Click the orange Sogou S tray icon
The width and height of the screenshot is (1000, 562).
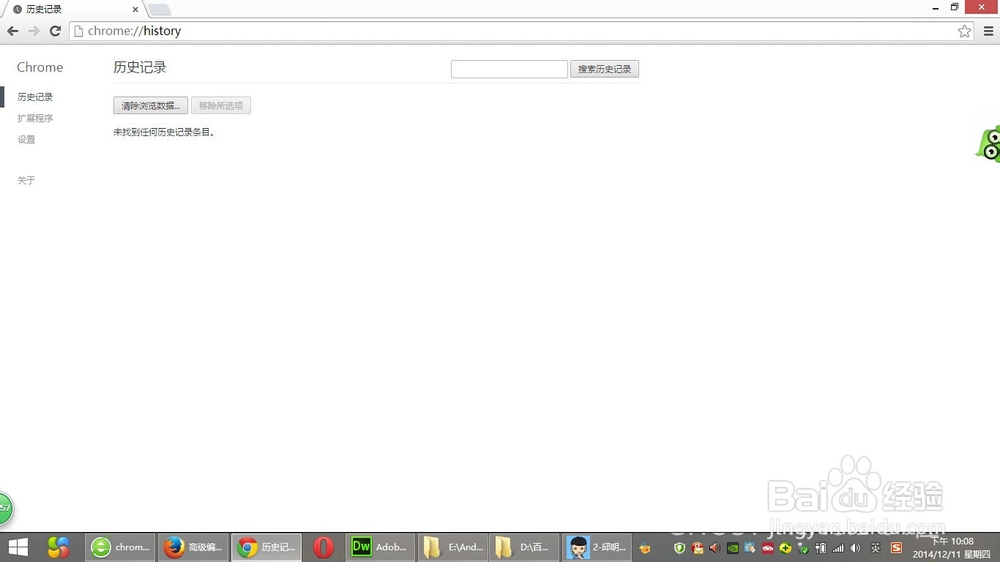896,548
